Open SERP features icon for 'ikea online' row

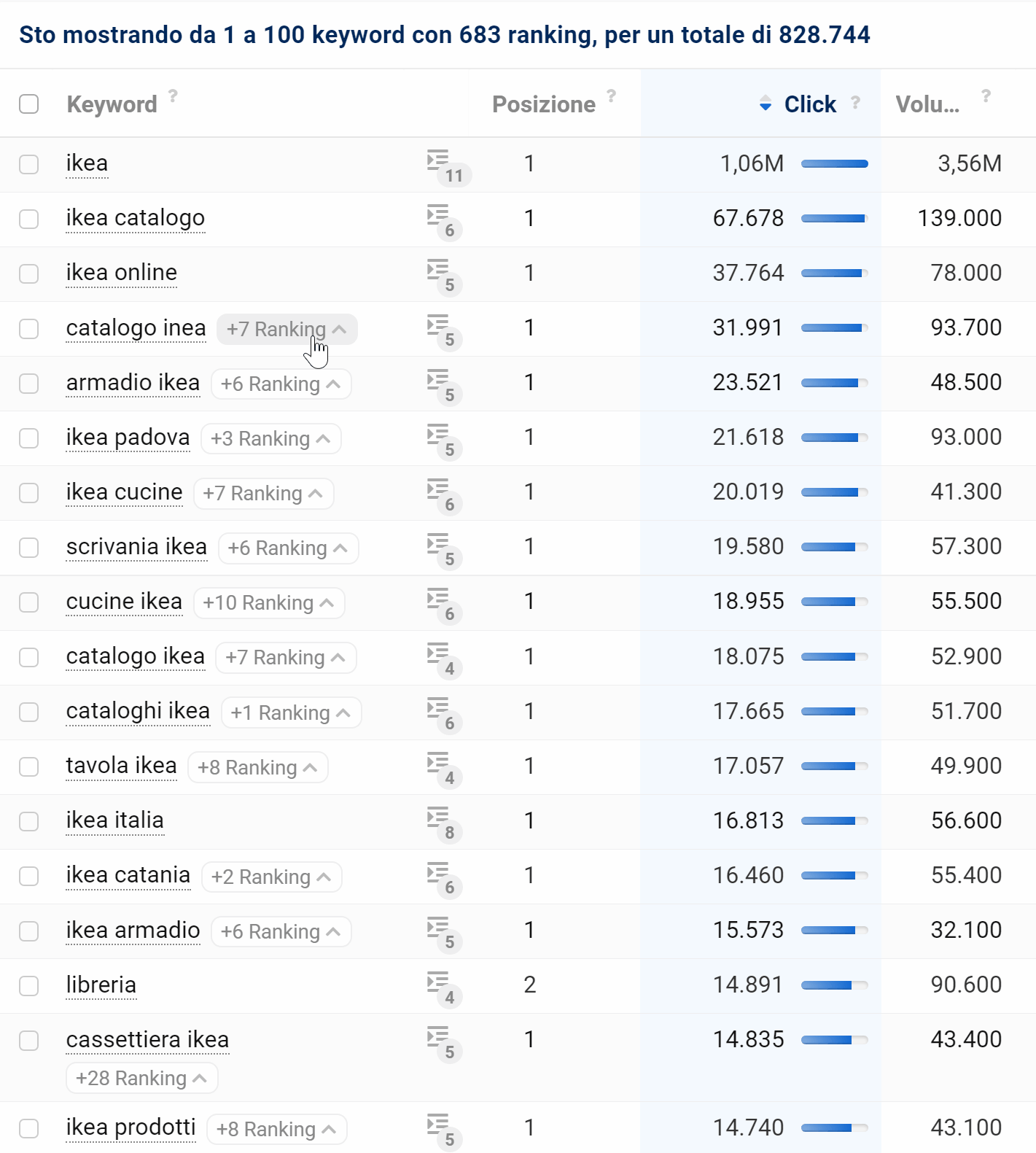(445, 276)
